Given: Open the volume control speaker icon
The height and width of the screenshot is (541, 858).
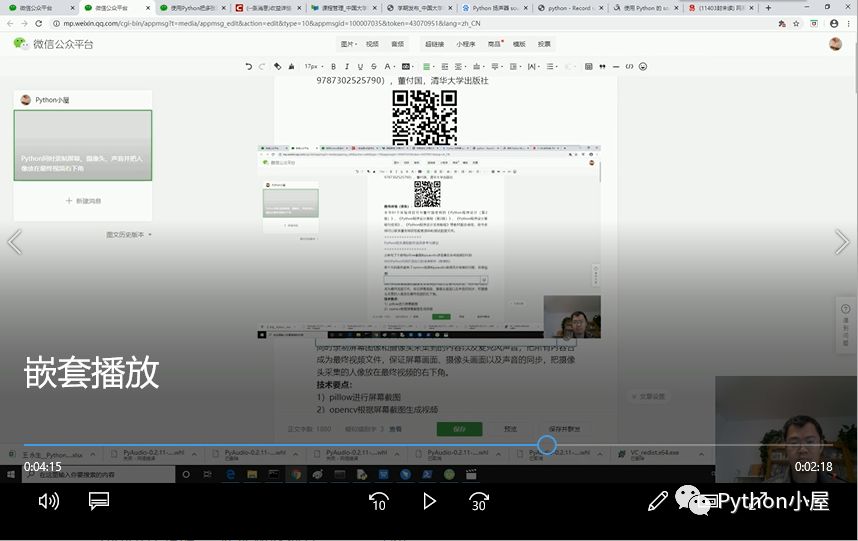Looking at the screenshot, I should click(x=49, y=501).
